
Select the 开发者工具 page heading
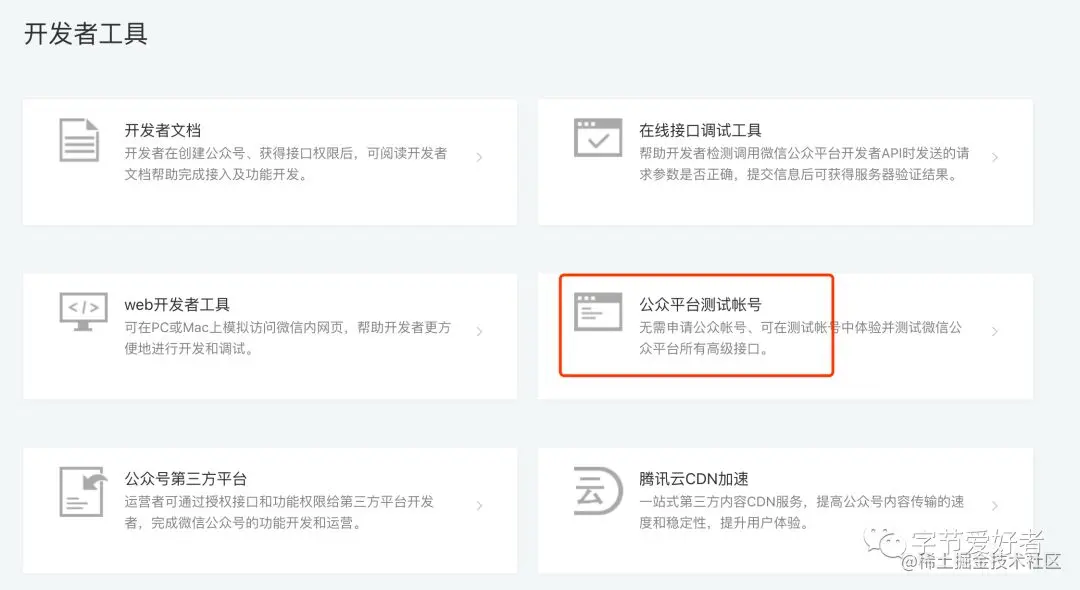click(x=86, y=33)
